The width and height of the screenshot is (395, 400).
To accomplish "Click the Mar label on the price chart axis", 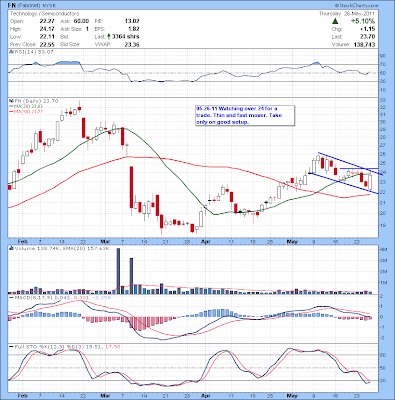I will (x=105, y=241).
